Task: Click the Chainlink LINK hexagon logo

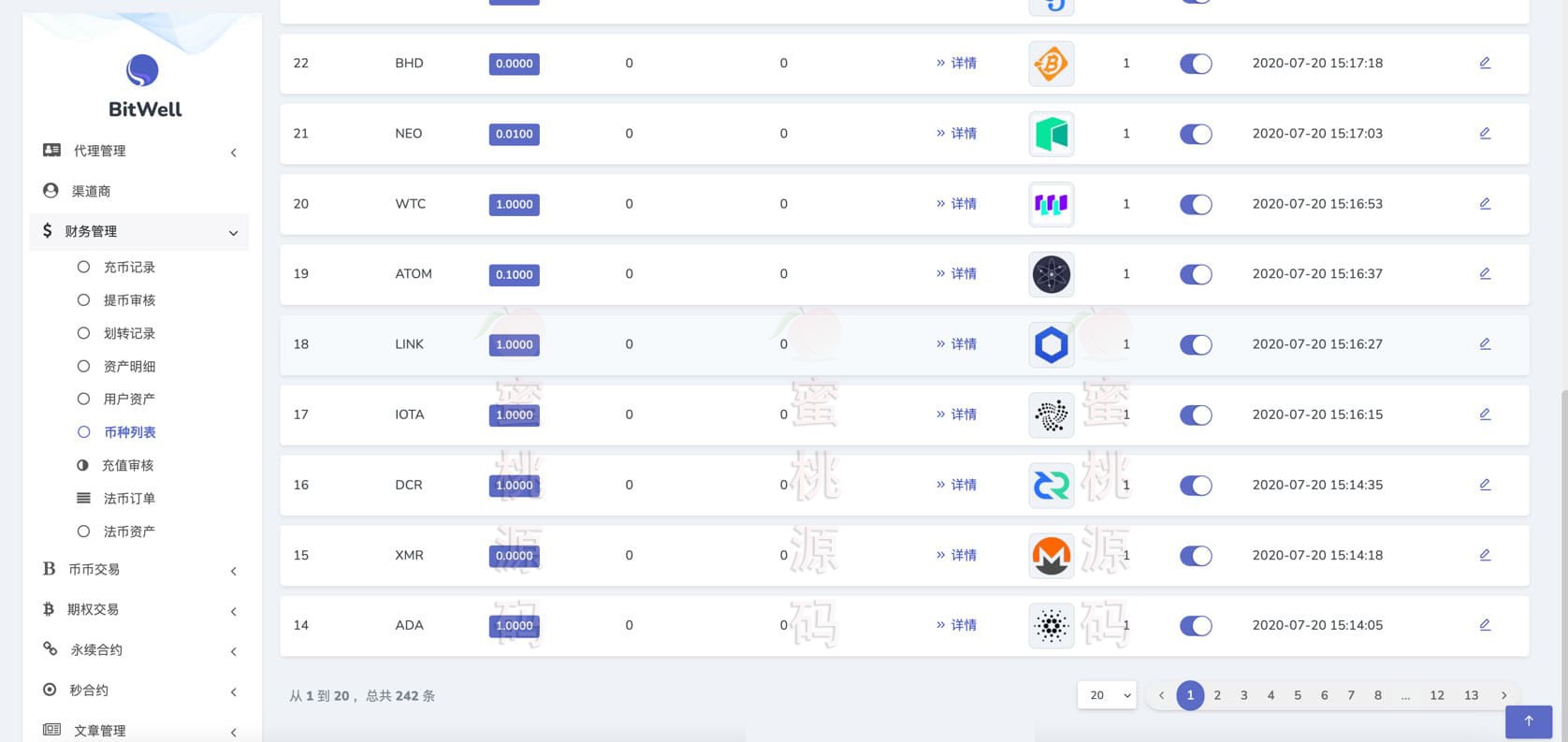Action: (1051, 344)
